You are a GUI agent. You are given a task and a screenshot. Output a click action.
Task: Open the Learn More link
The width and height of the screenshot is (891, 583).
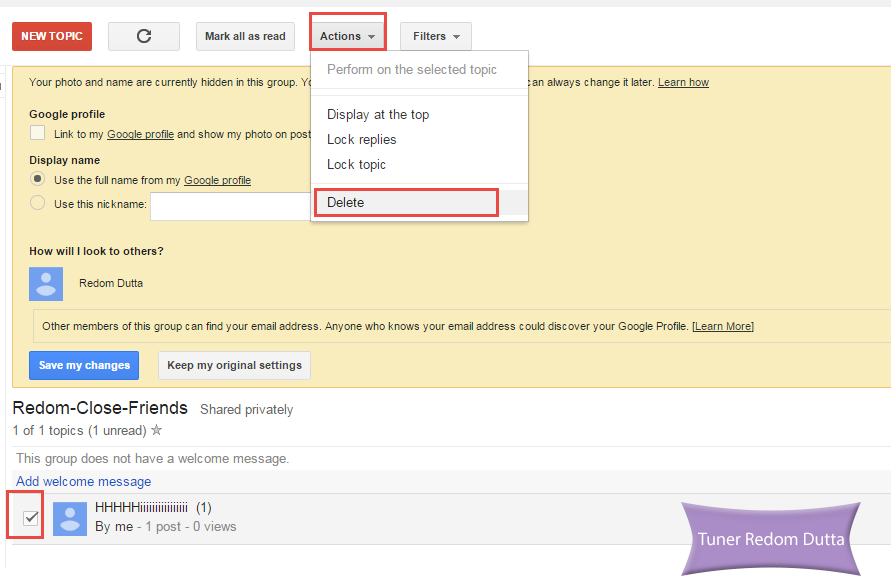(x=723, y=326)
